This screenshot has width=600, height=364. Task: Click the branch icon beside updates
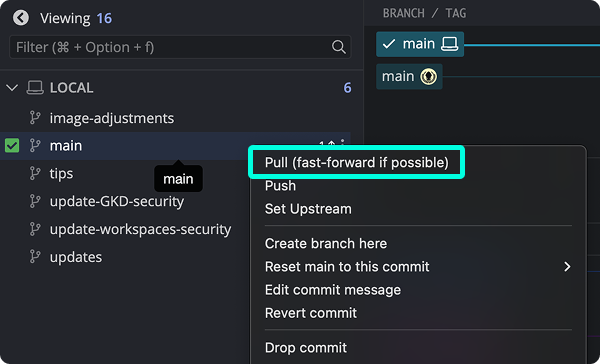[x=35, y=257]
